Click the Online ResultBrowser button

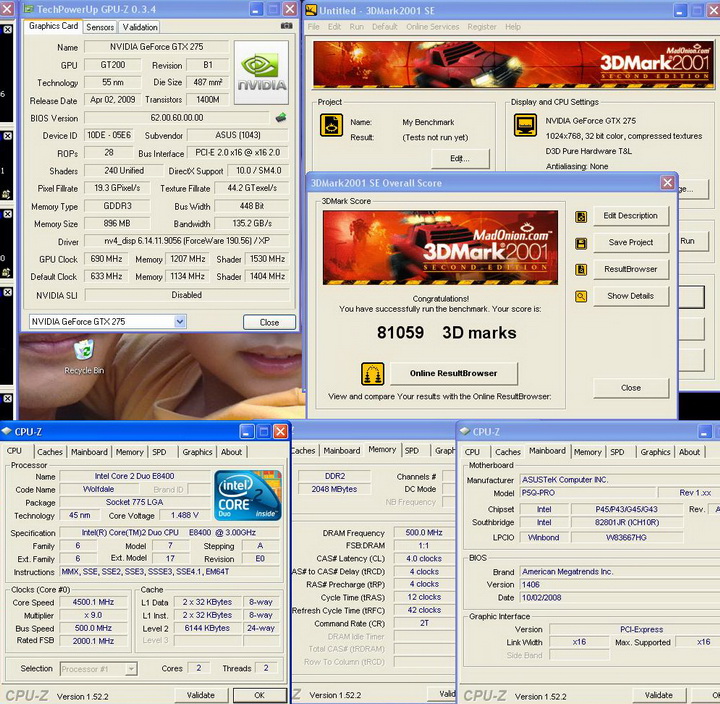[454, 373]
